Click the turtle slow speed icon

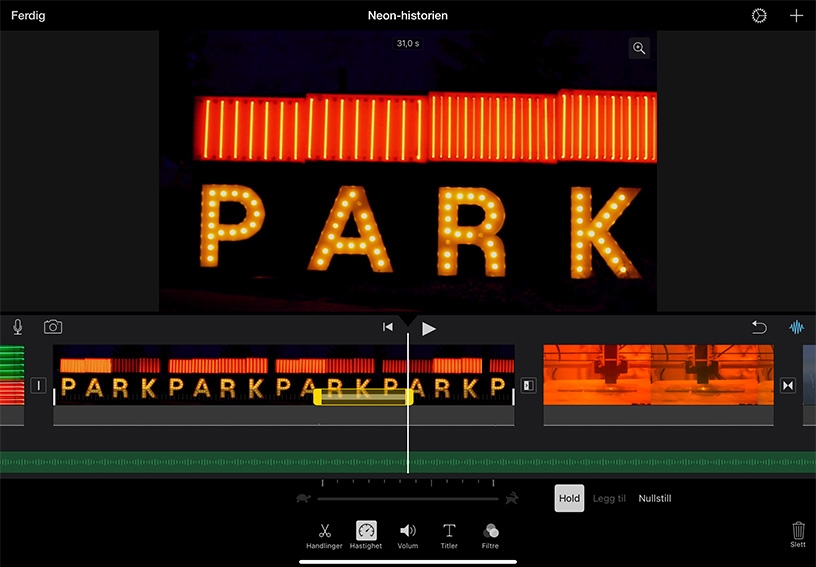(x=303, y=498)
